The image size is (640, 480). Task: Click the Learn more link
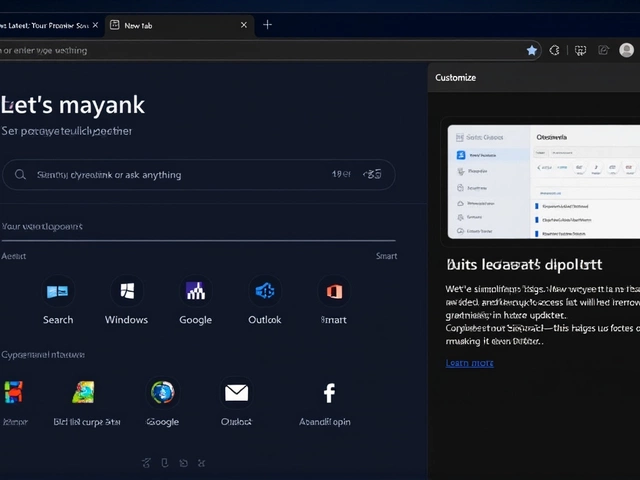click(x=469, y=363)
